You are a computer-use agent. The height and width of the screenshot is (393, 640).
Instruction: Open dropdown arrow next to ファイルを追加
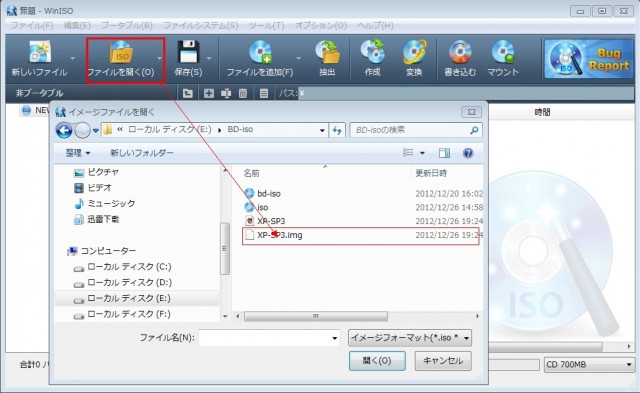click(299, 58)
